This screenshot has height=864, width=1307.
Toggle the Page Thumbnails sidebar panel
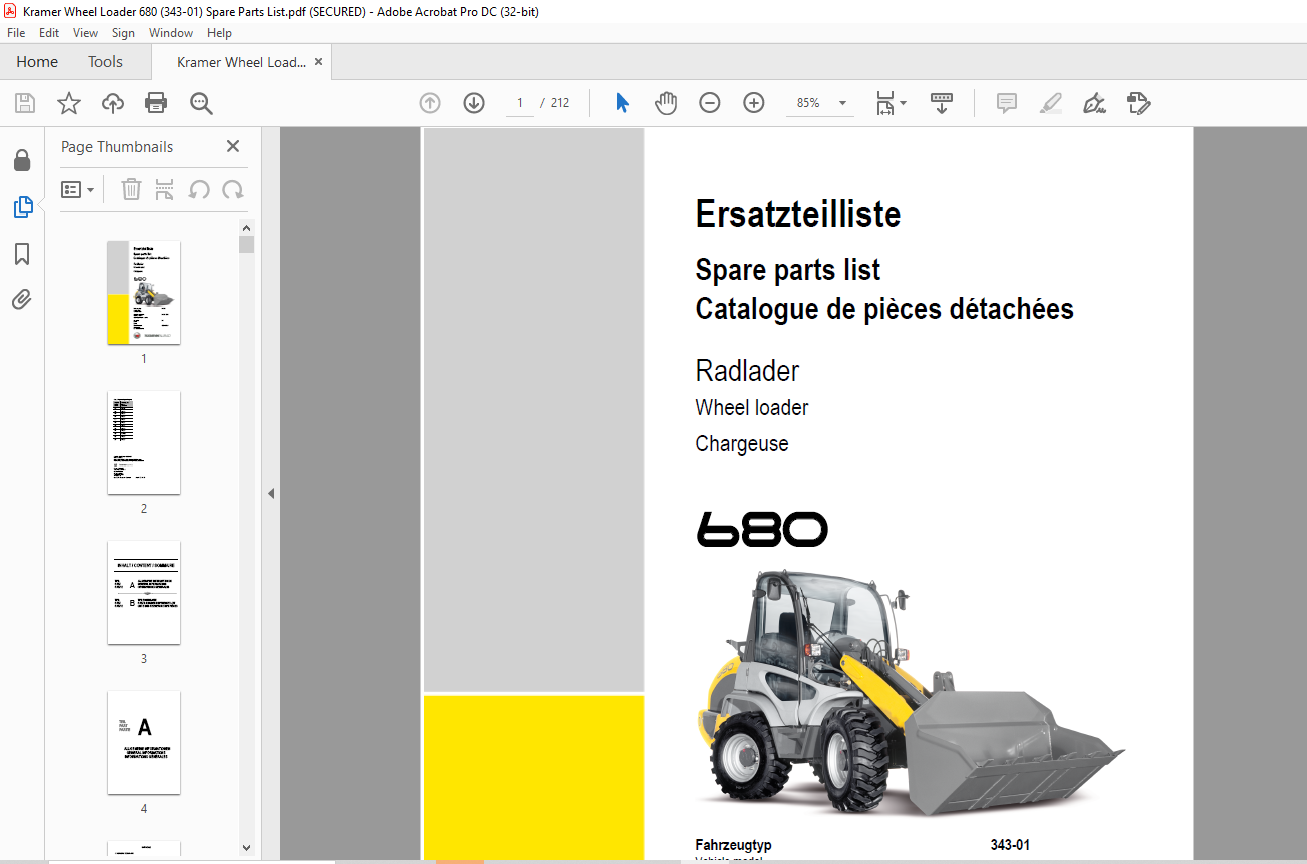click(22, 207)
